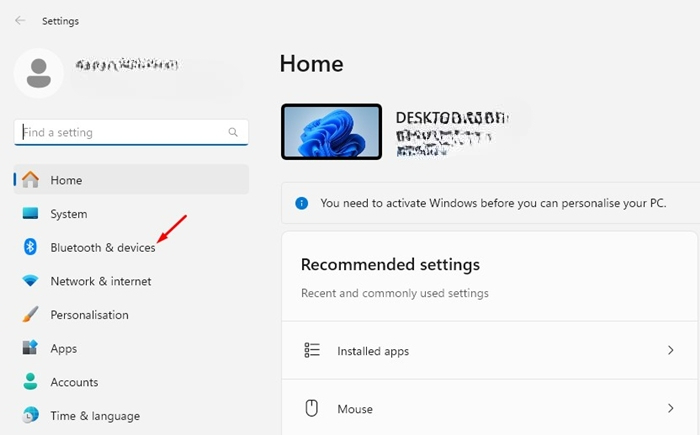Click the magnifier icon in the search box
Screen dimensions: 700x435
(x=233, y=132)
